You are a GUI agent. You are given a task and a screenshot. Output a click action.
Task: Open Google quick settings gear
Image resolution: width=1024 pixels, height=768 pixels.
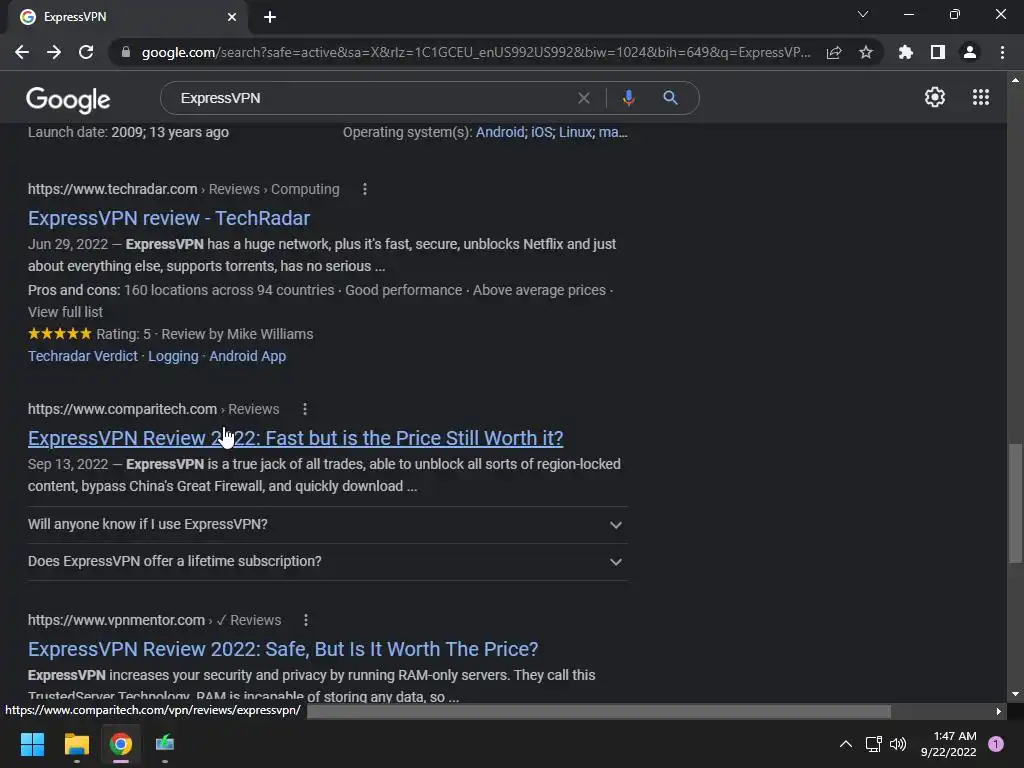point(935,97)
